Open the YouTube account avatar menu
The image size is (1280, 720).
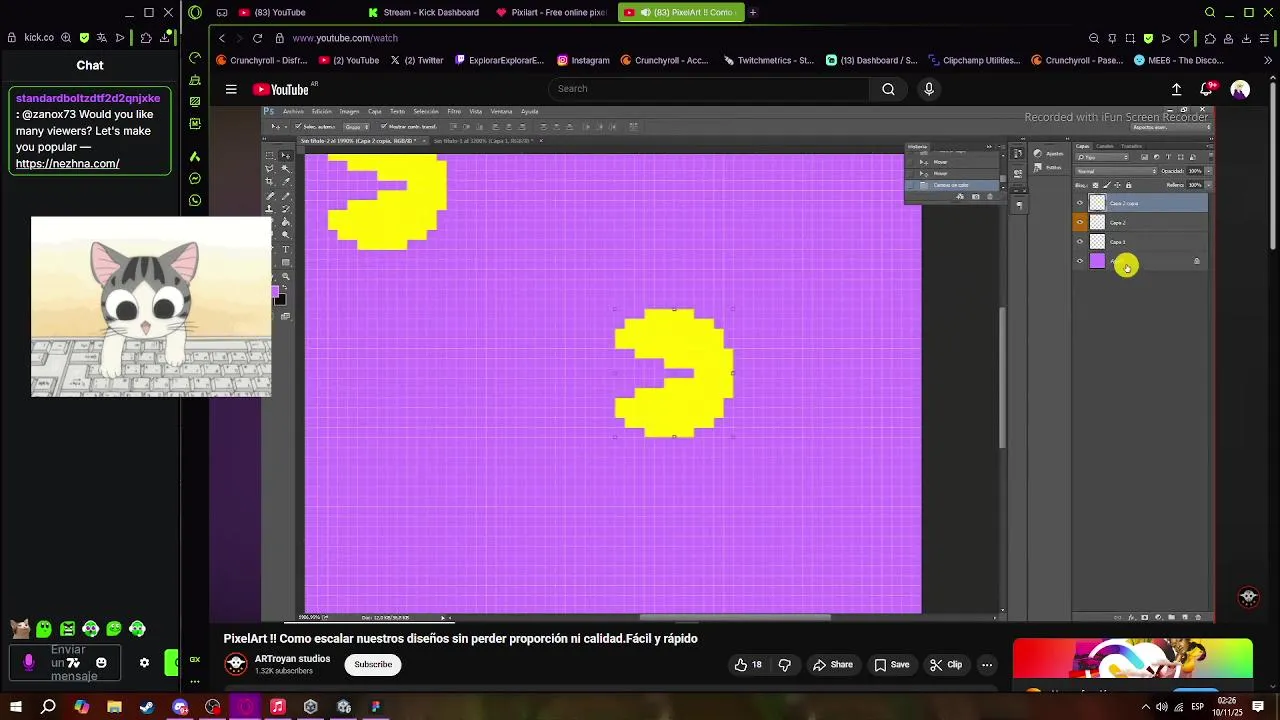click(x=1240, y=89)
